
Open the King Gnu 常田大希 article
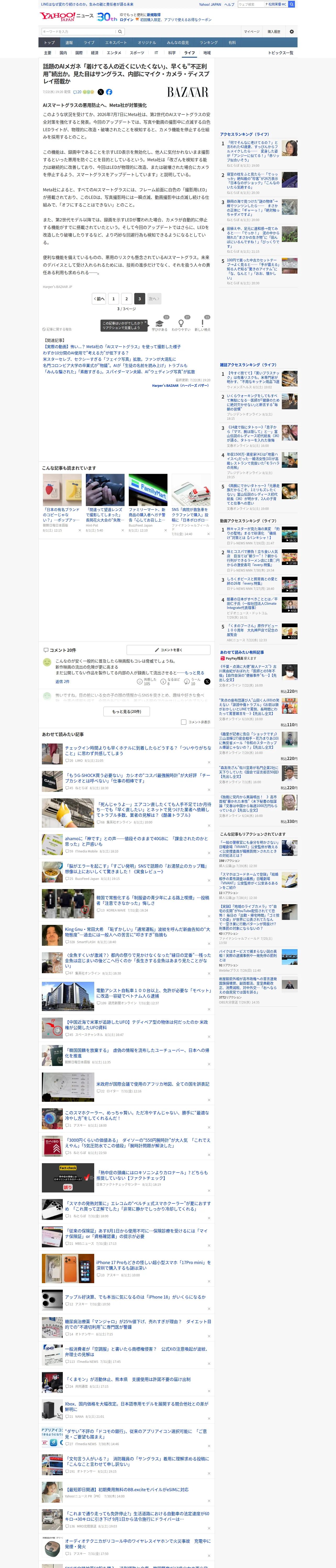(x=137, y=932)
